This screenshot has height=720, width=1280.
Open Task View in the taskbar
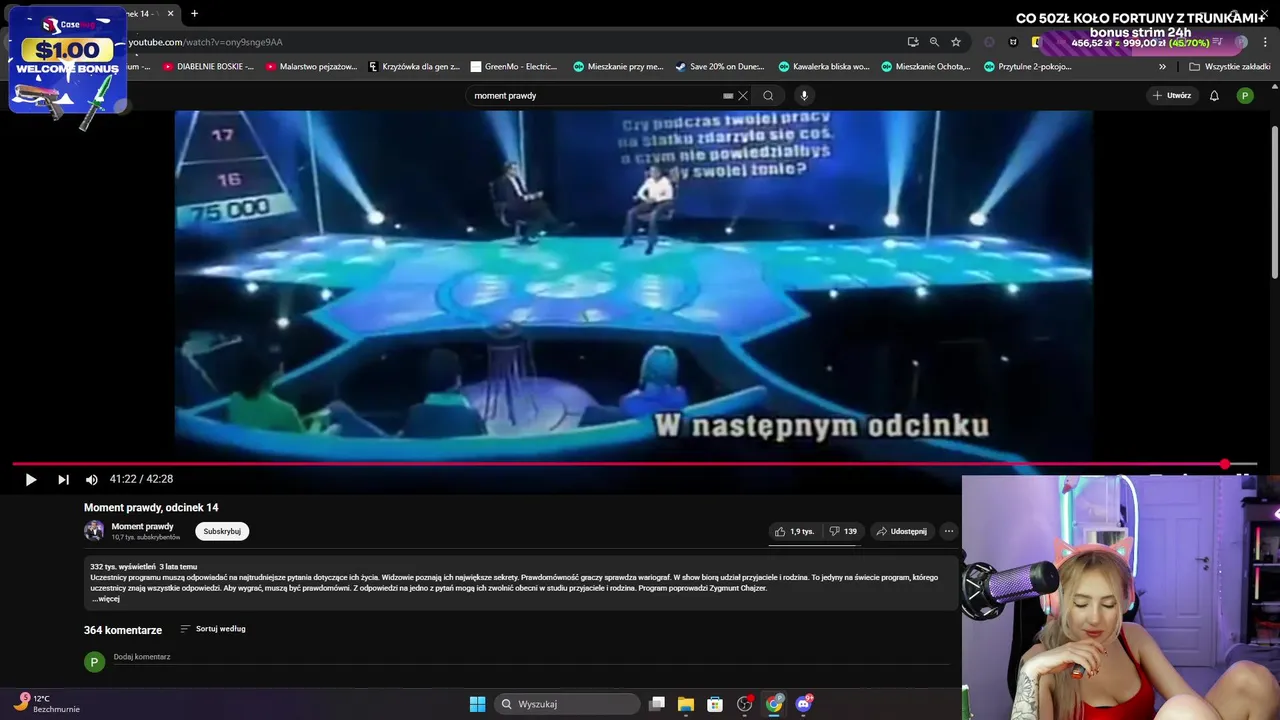tap(657, 704)
